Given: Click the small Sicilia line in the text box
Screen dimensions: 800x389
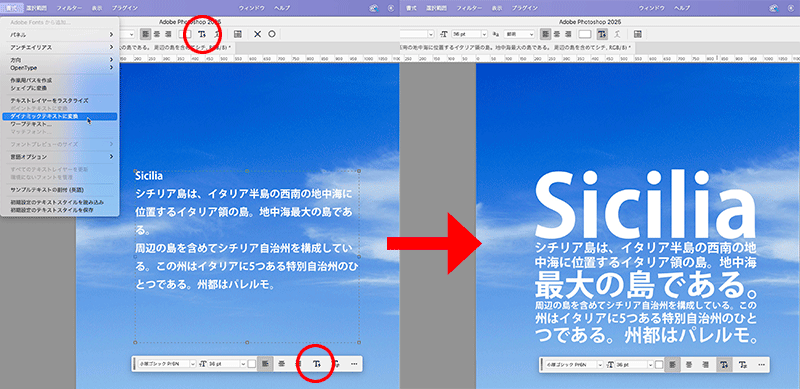Looking at the screenshot, I should [149, 176].
